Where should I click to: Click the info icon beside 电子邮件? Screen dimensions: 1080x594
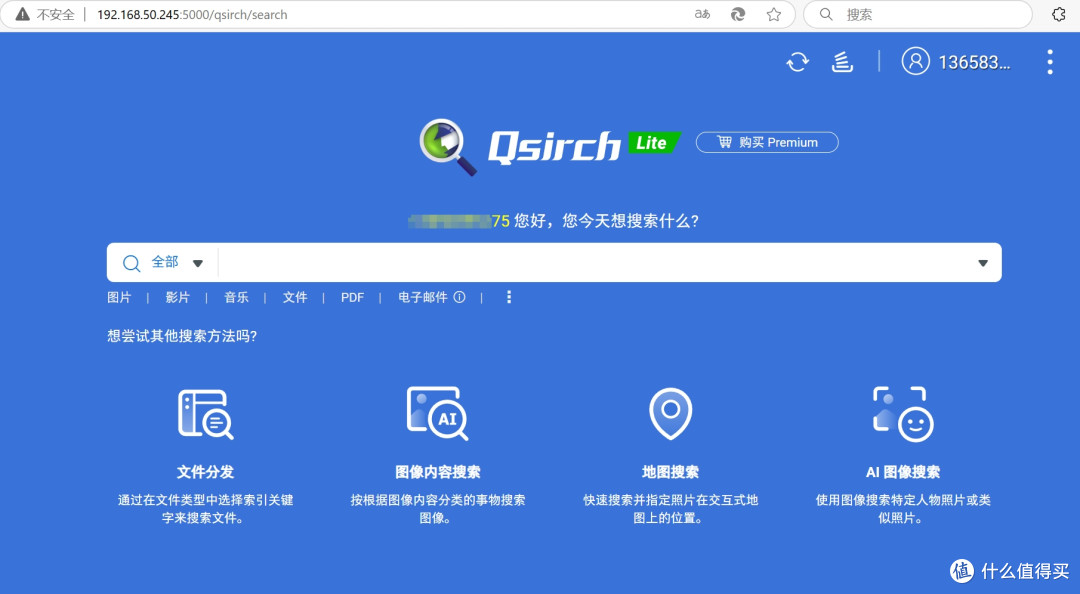(x=459, y=297)
